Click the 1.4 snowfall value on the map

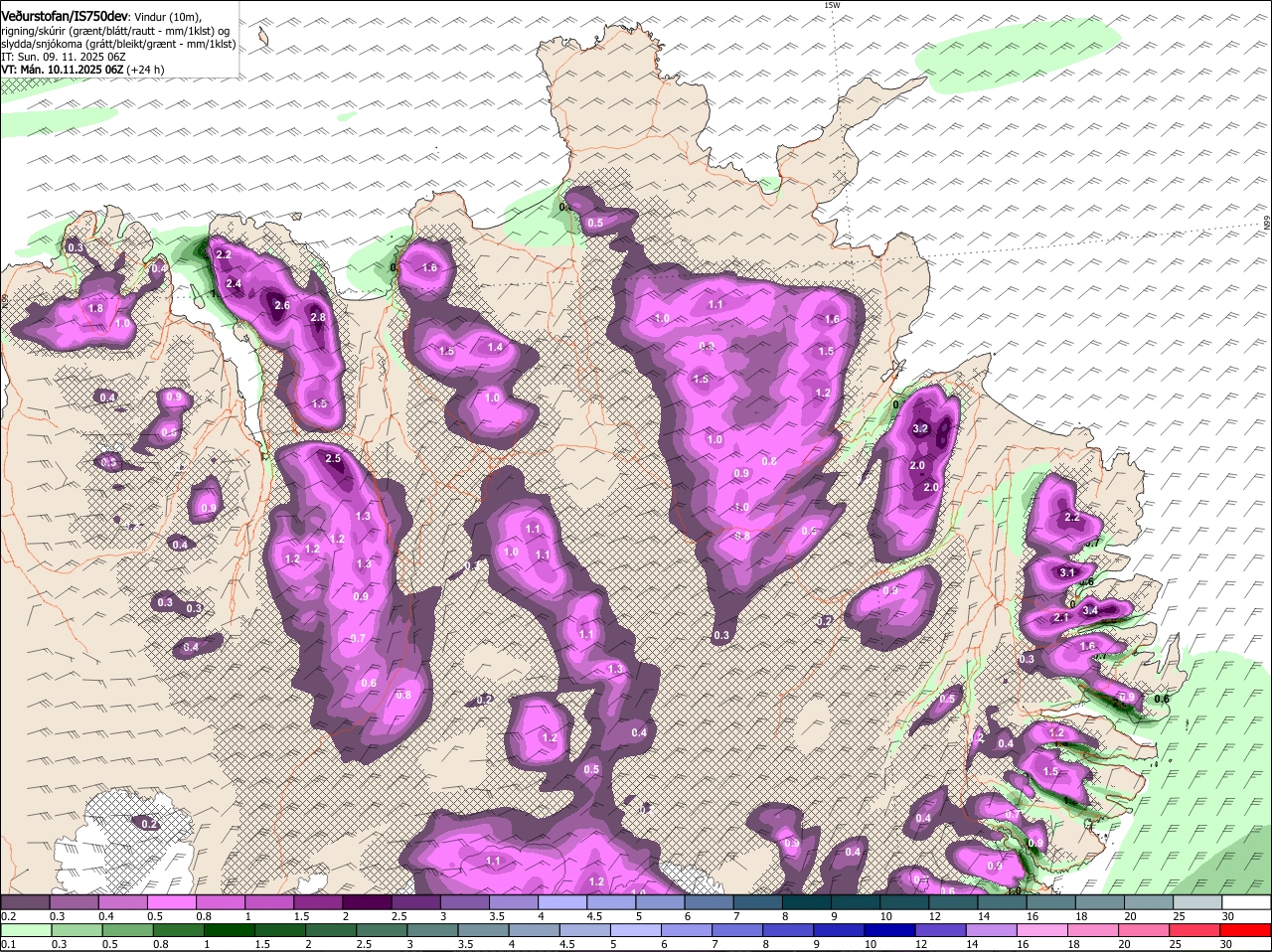click(x=495, y=348)
